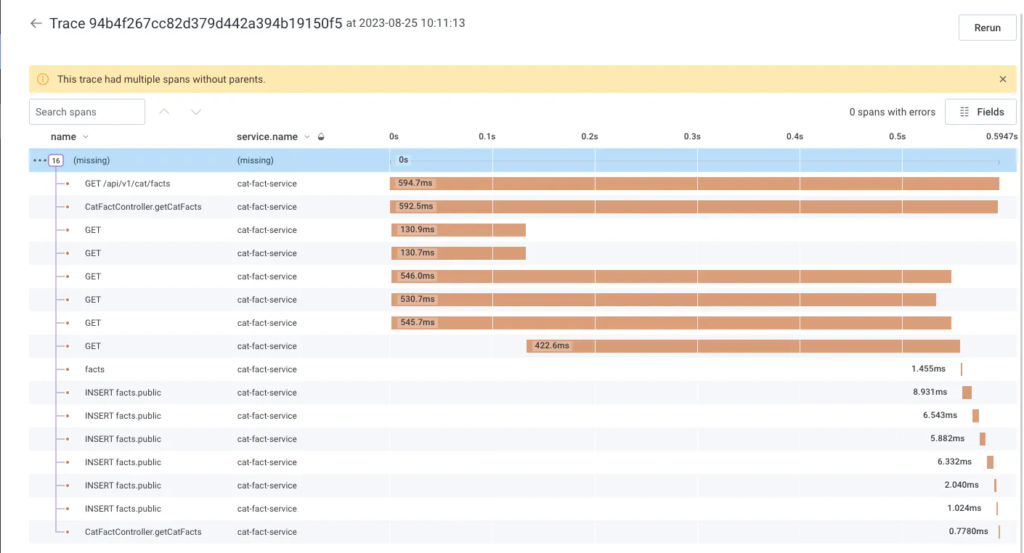1024x553 pixels.
Task: Jump to next search result with down chevron
Action: [x=196, y=112]
